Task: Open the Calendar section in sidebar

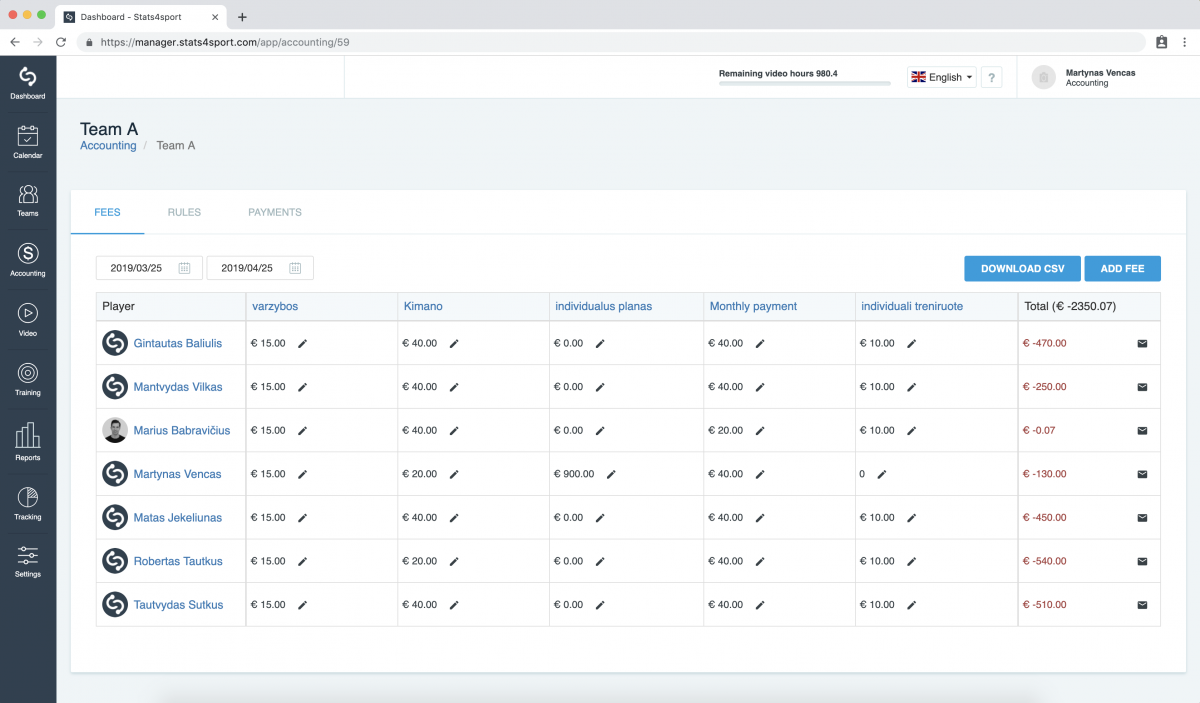Action: click(x=28, y=142)
